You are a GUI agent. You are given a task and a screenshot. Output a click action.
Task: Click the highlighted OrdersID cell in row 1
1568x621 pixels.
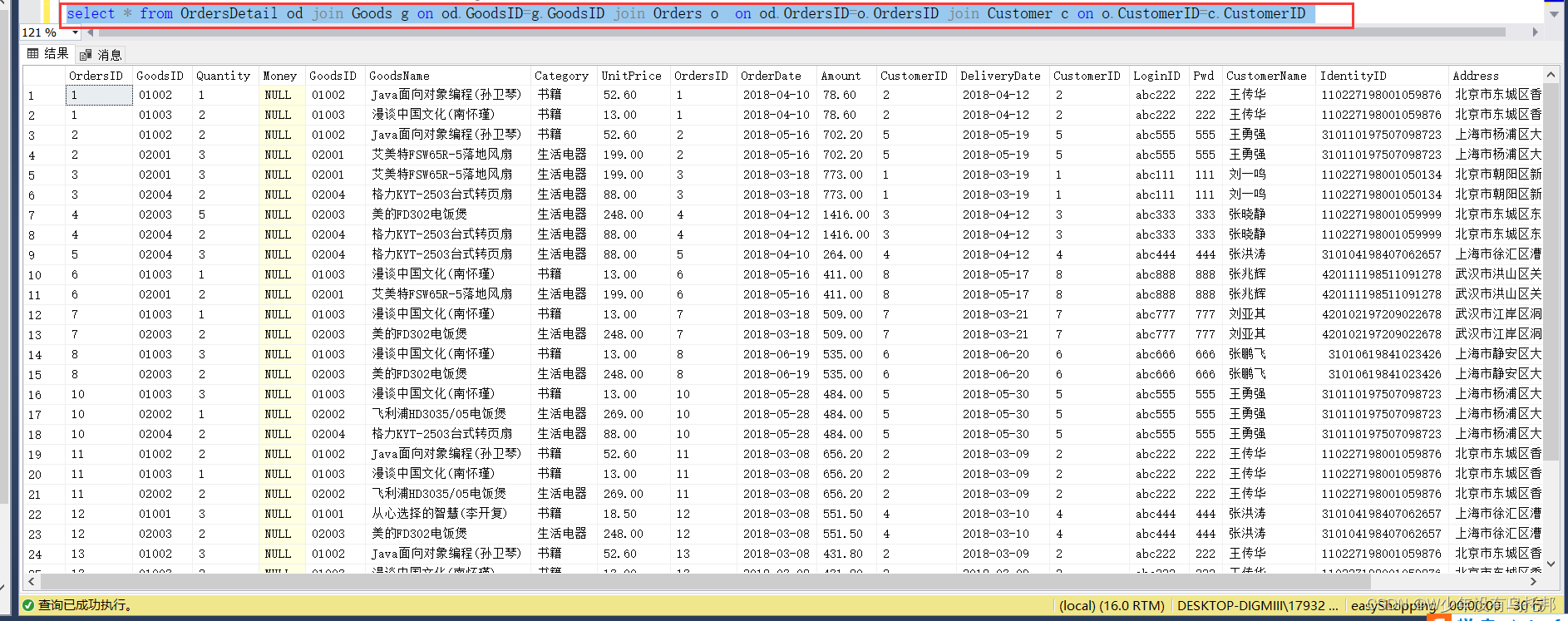pos(99,96)
